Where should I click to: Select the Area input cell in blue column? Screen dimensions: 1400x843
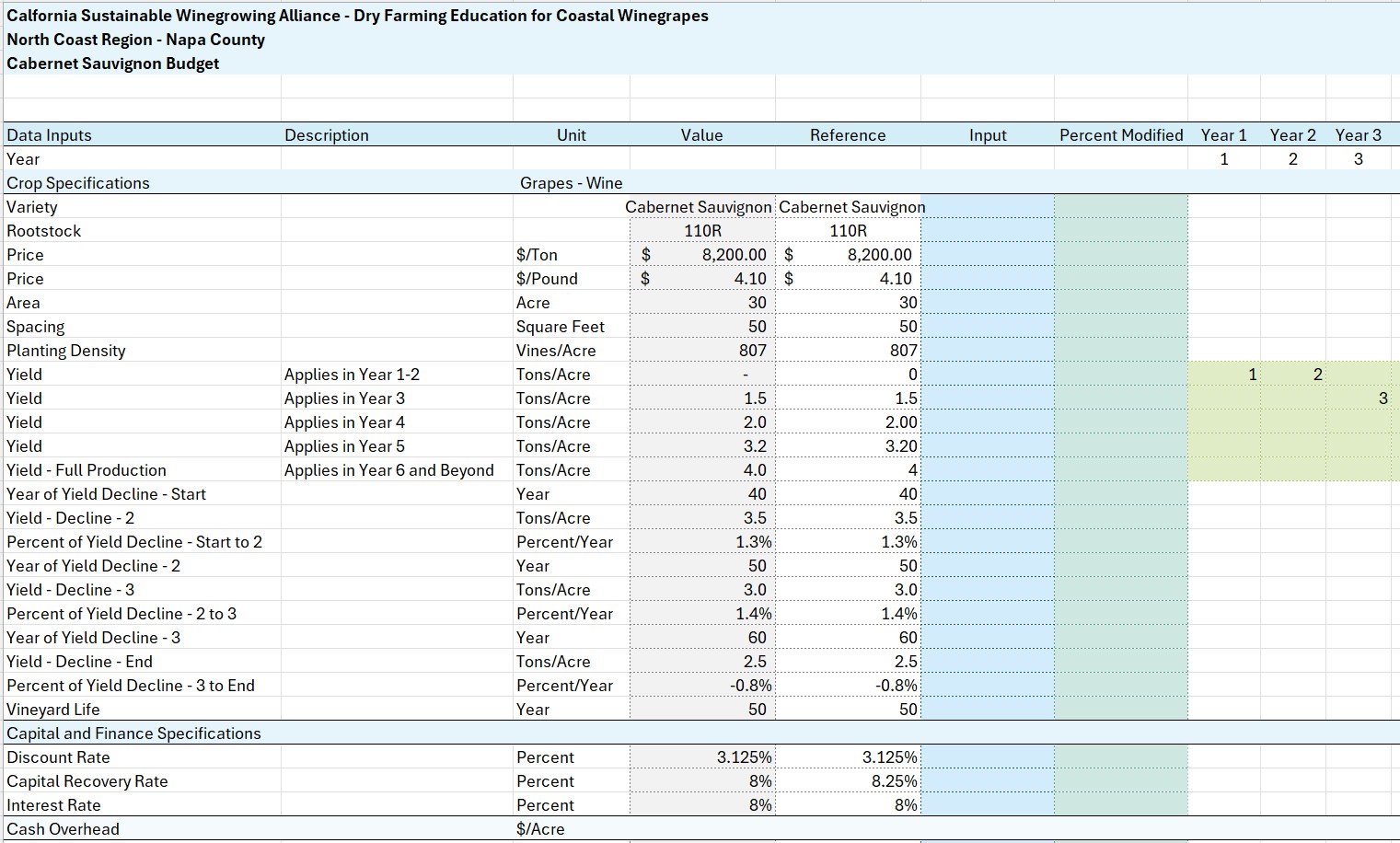point(988,303)
